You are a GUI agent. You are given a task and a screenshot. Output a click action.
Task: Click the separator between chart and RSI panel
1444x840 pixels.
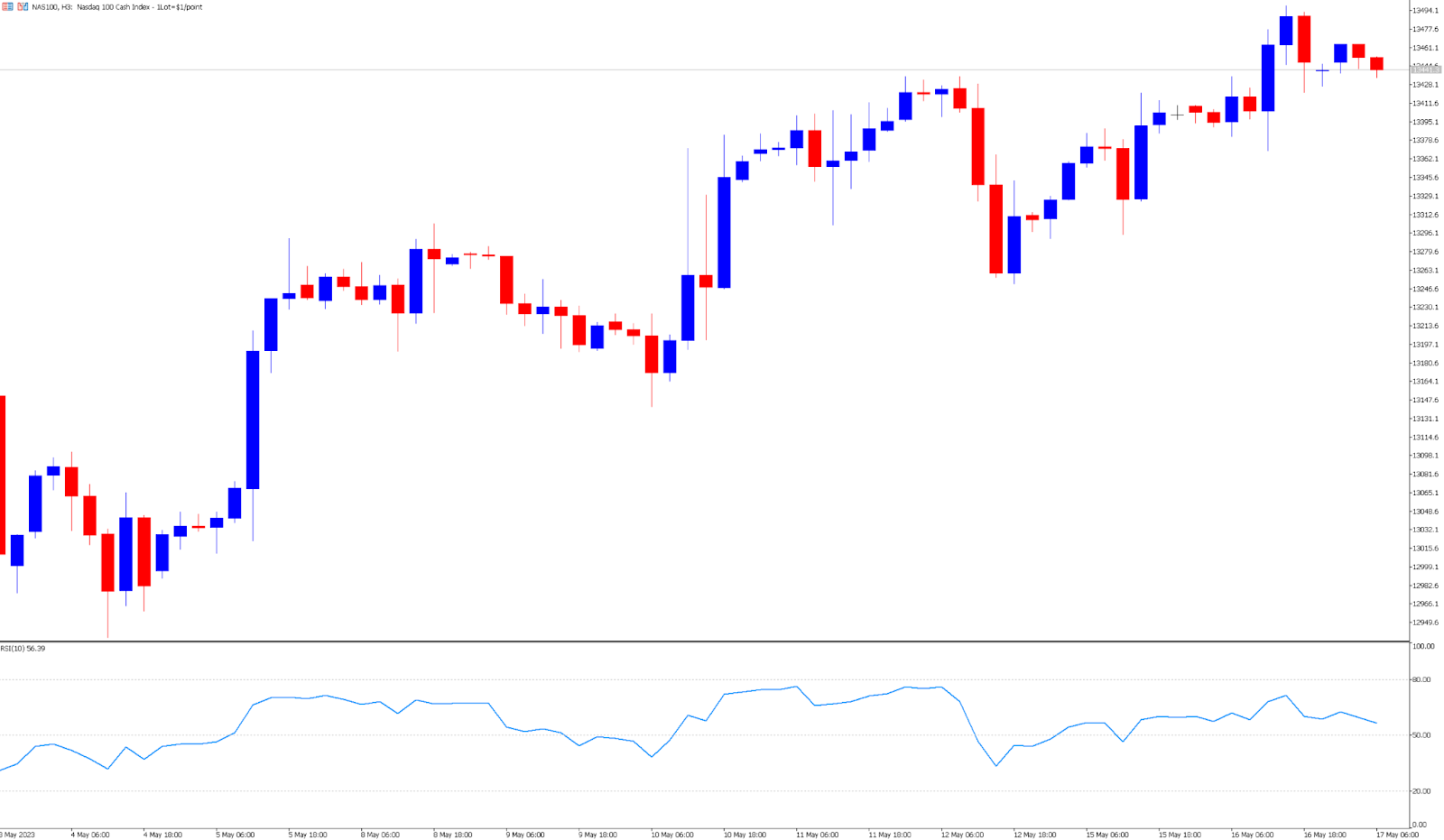tap(704, 642)
